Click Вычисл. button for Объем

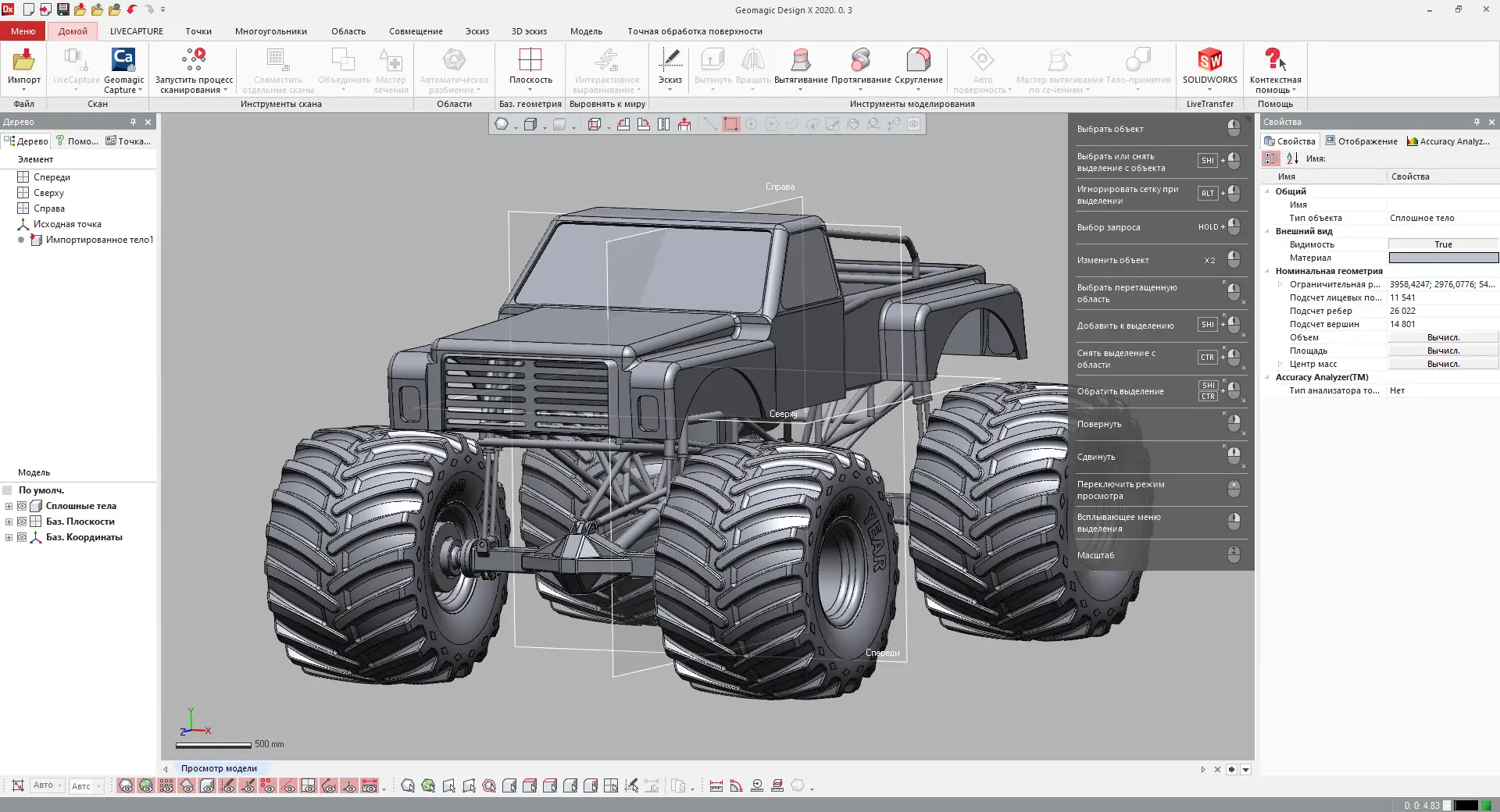coord(1442,337)
